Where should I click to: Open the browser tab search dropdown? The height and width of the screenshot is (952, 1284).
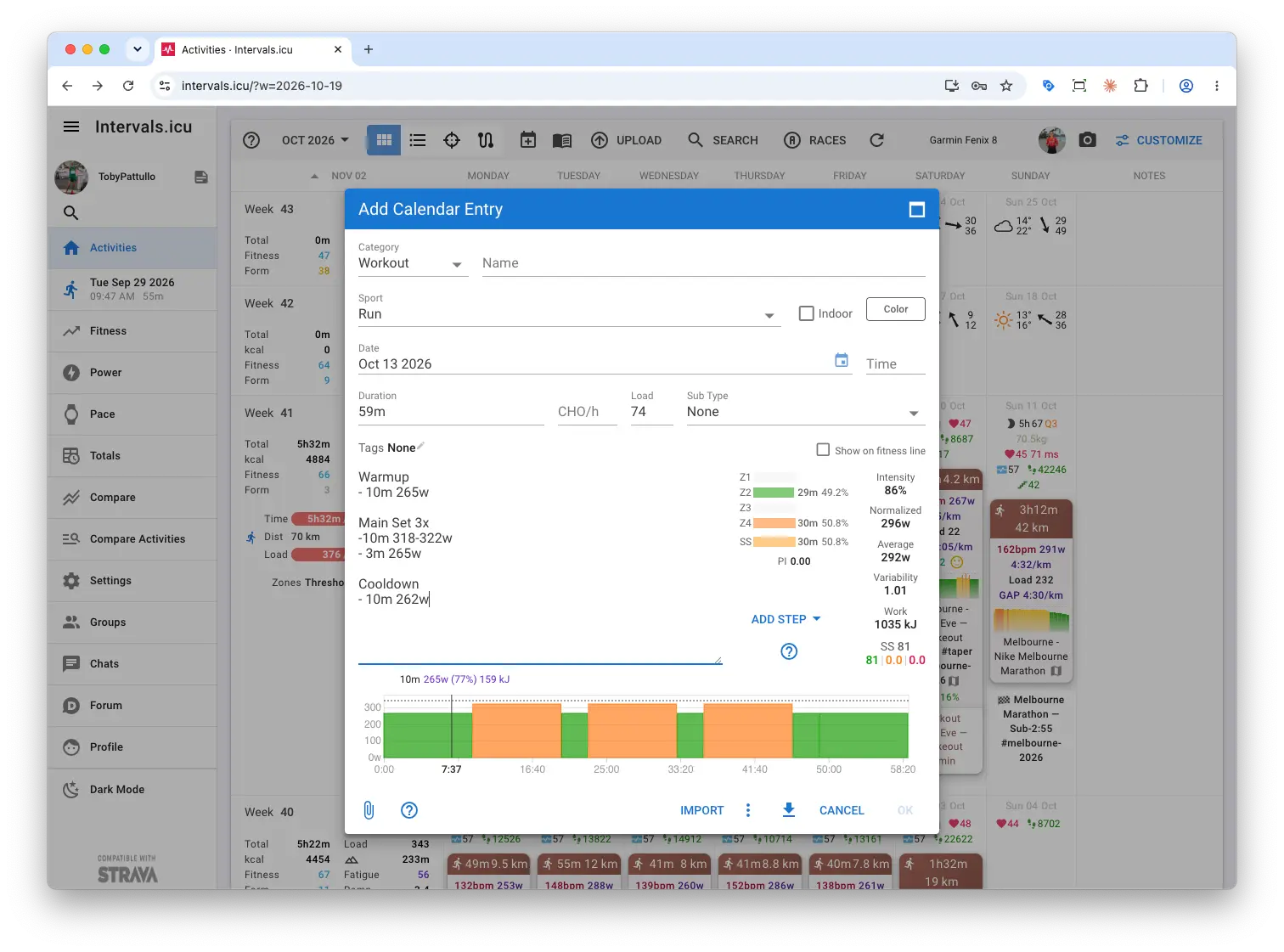click(138, 49)
